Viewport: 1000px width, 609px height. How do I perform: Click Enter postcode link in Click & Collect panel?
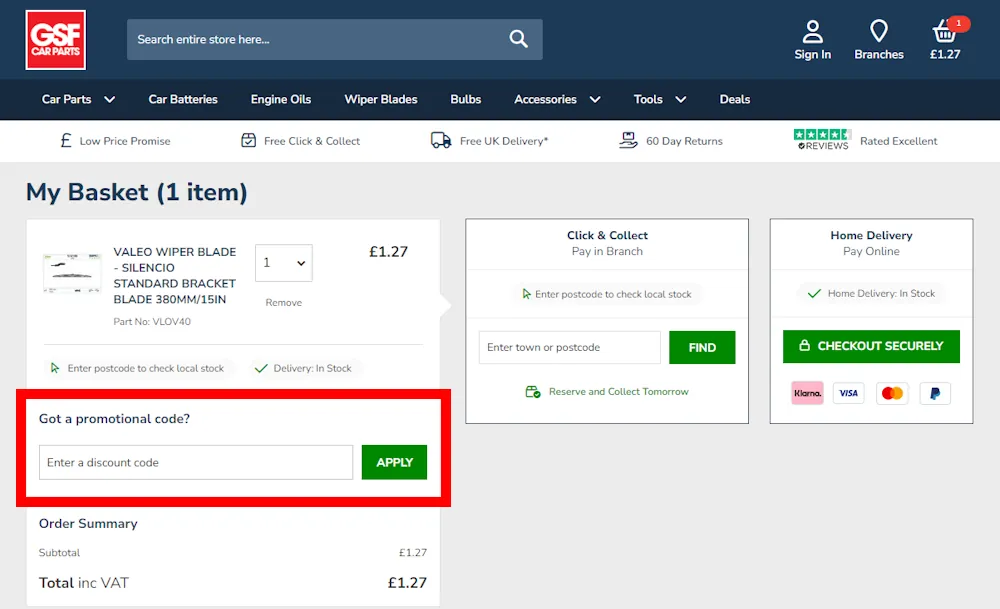pyautogui.click(x=613, y=294)
